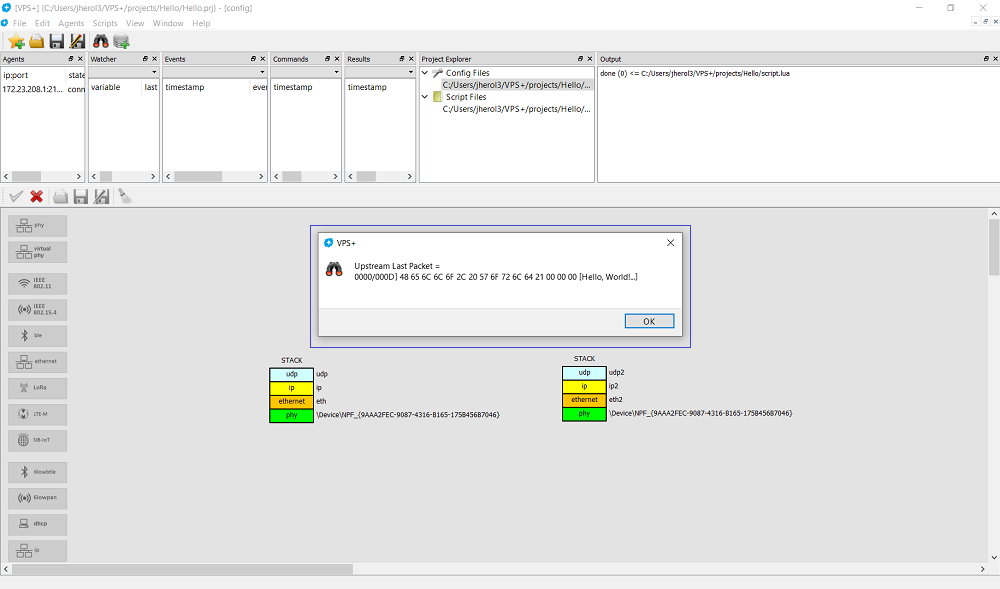Click the binoculars icon in the top toolbar
This screenshot has height=589, width=1000.
tap(101, 41)
